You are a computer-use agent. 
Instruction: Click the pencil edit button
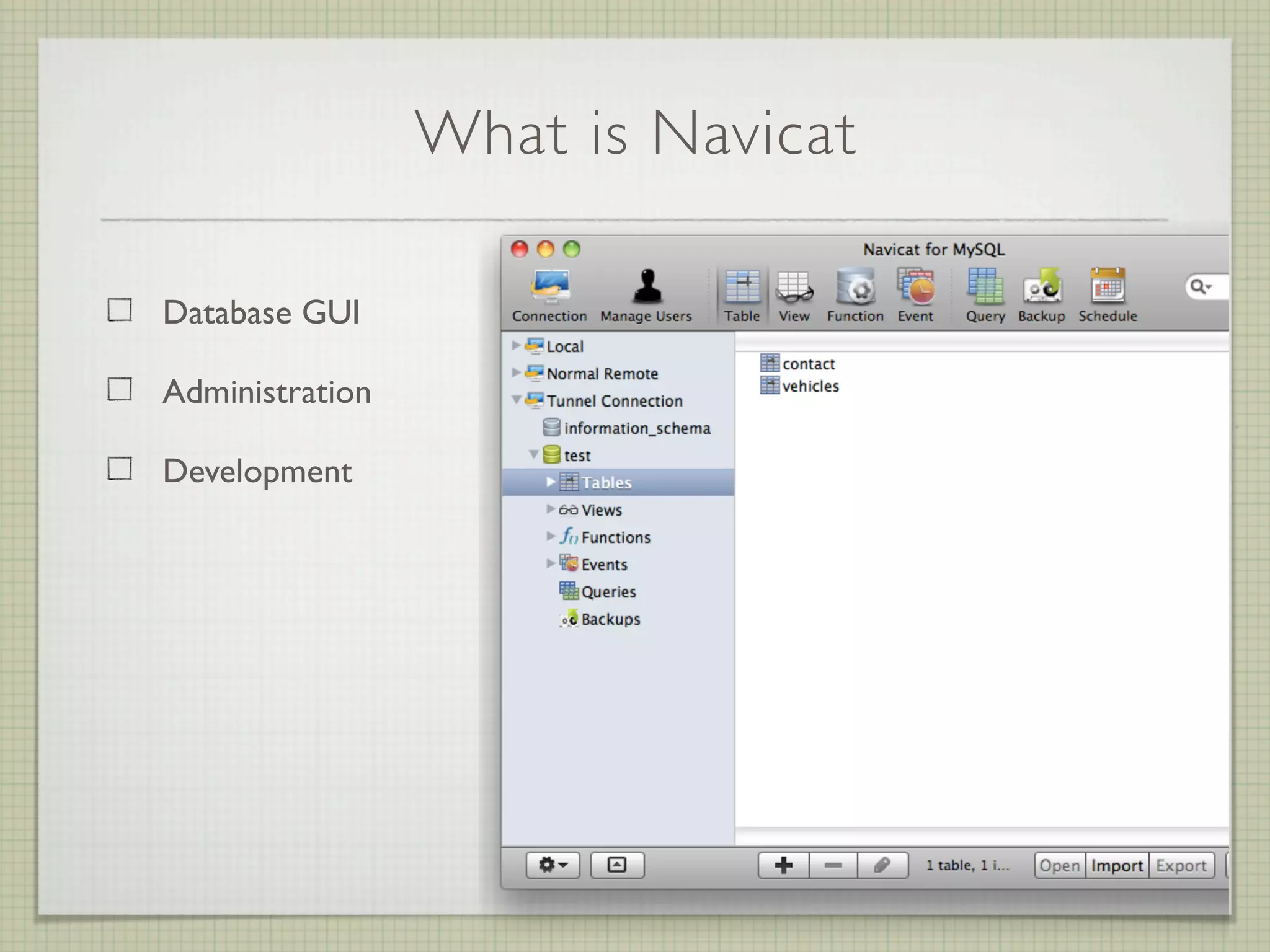tap(883, 865)
